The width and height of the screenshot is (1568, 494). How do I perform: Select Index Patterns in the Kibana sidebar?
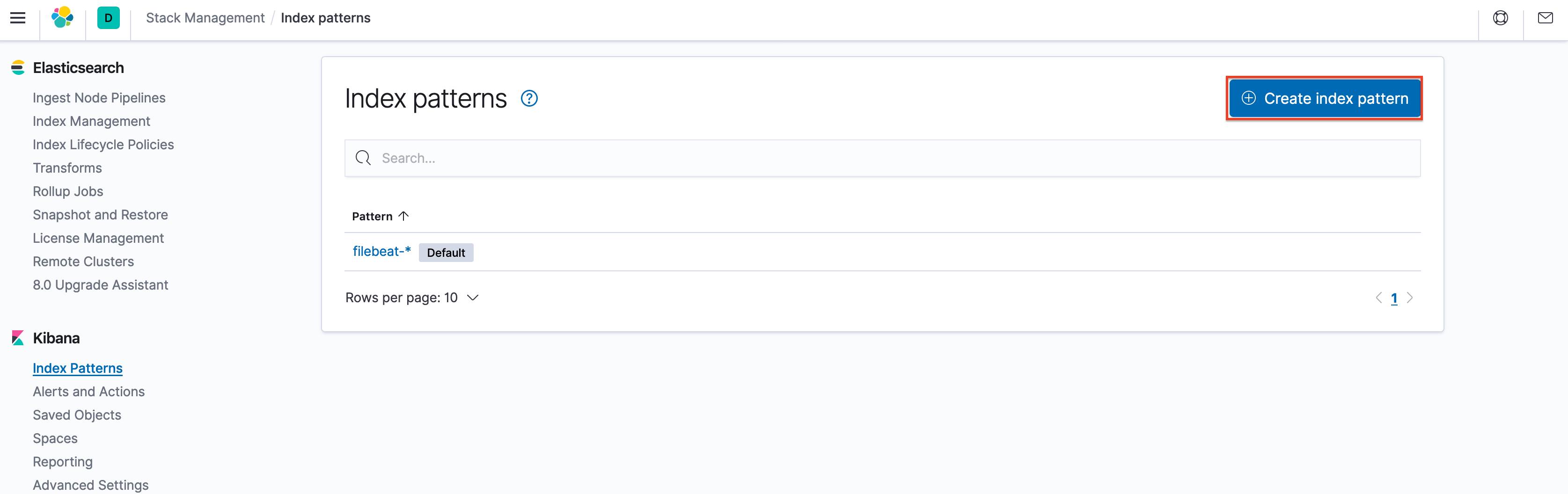[77, 367]
